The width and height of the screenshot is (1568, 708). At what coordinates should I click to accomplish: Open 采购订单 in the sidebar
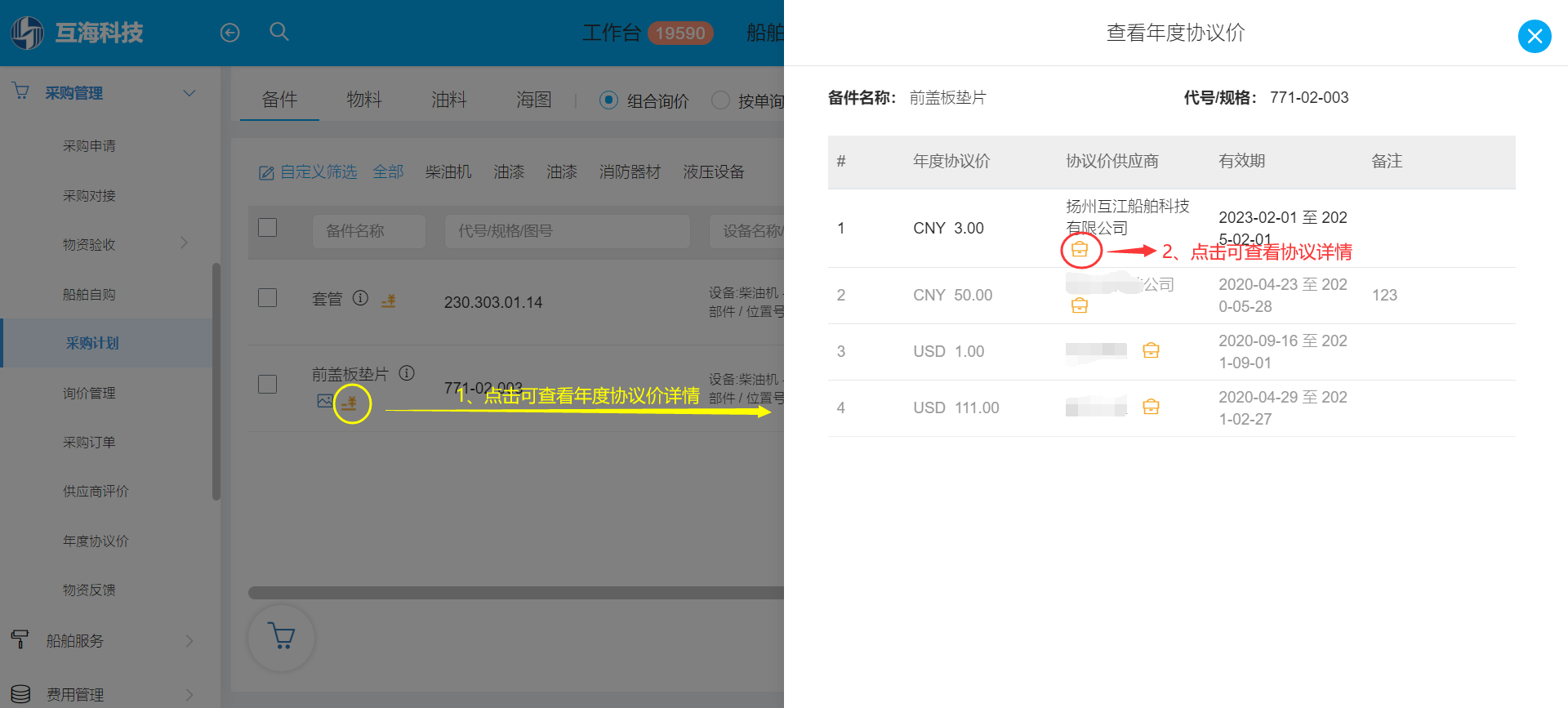89,443
